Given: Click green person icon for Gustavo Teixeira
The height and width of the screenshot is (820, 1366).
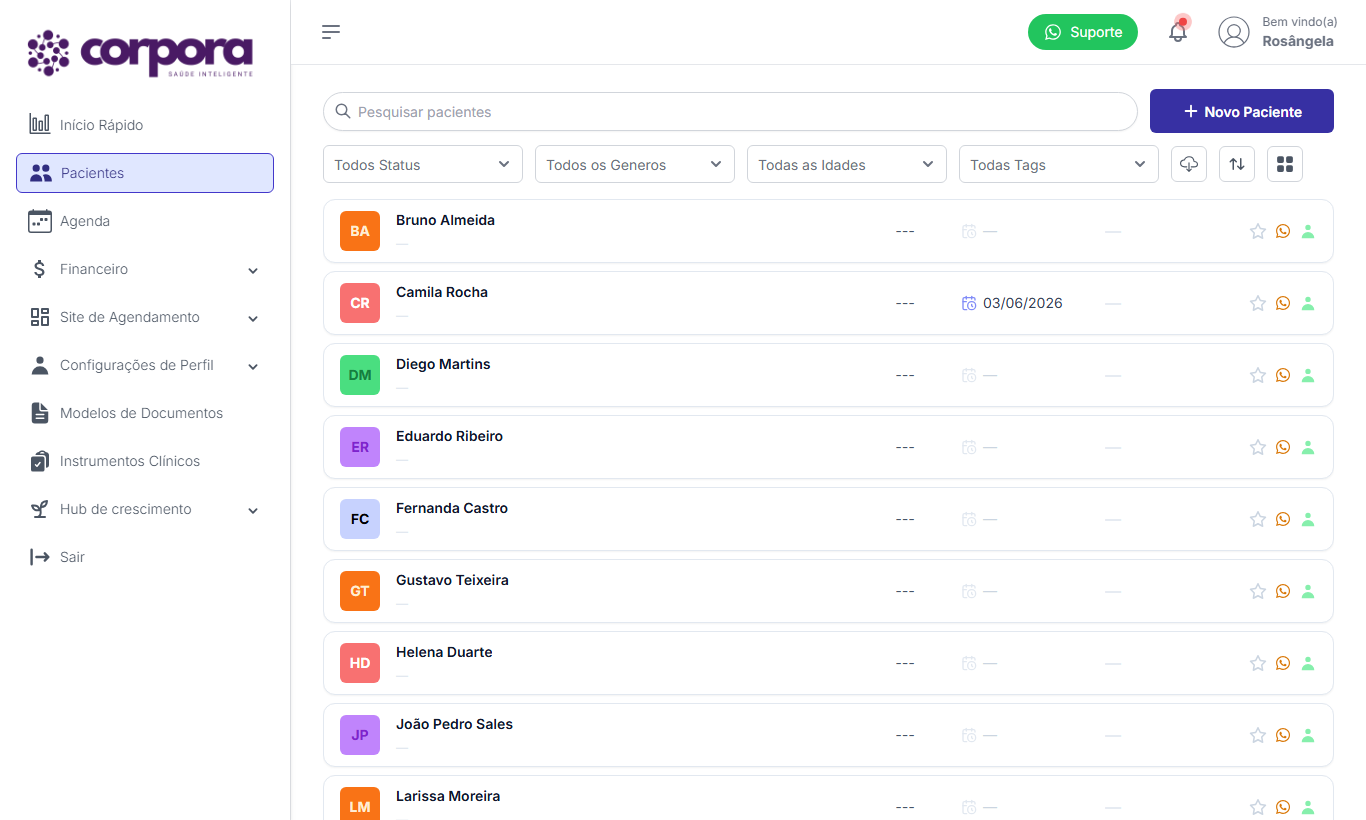Looking at the screenshot, I should [x=1308, y=591].
